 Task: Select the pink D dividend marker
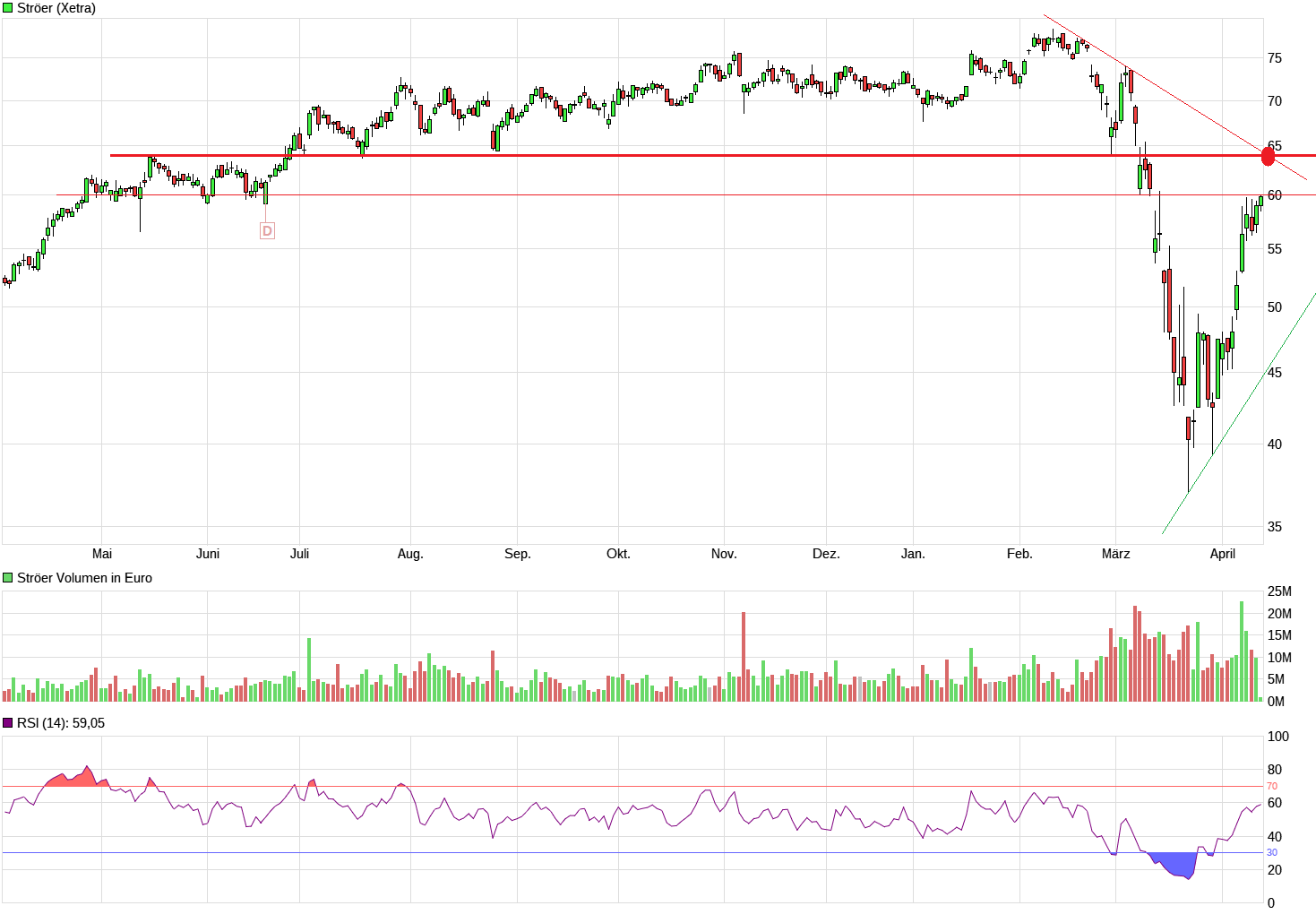(x=267, y=231)
